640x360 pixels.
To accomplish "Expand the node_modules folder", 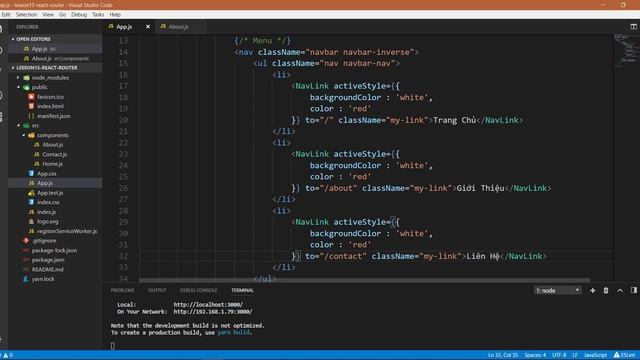I will (50, 78).
